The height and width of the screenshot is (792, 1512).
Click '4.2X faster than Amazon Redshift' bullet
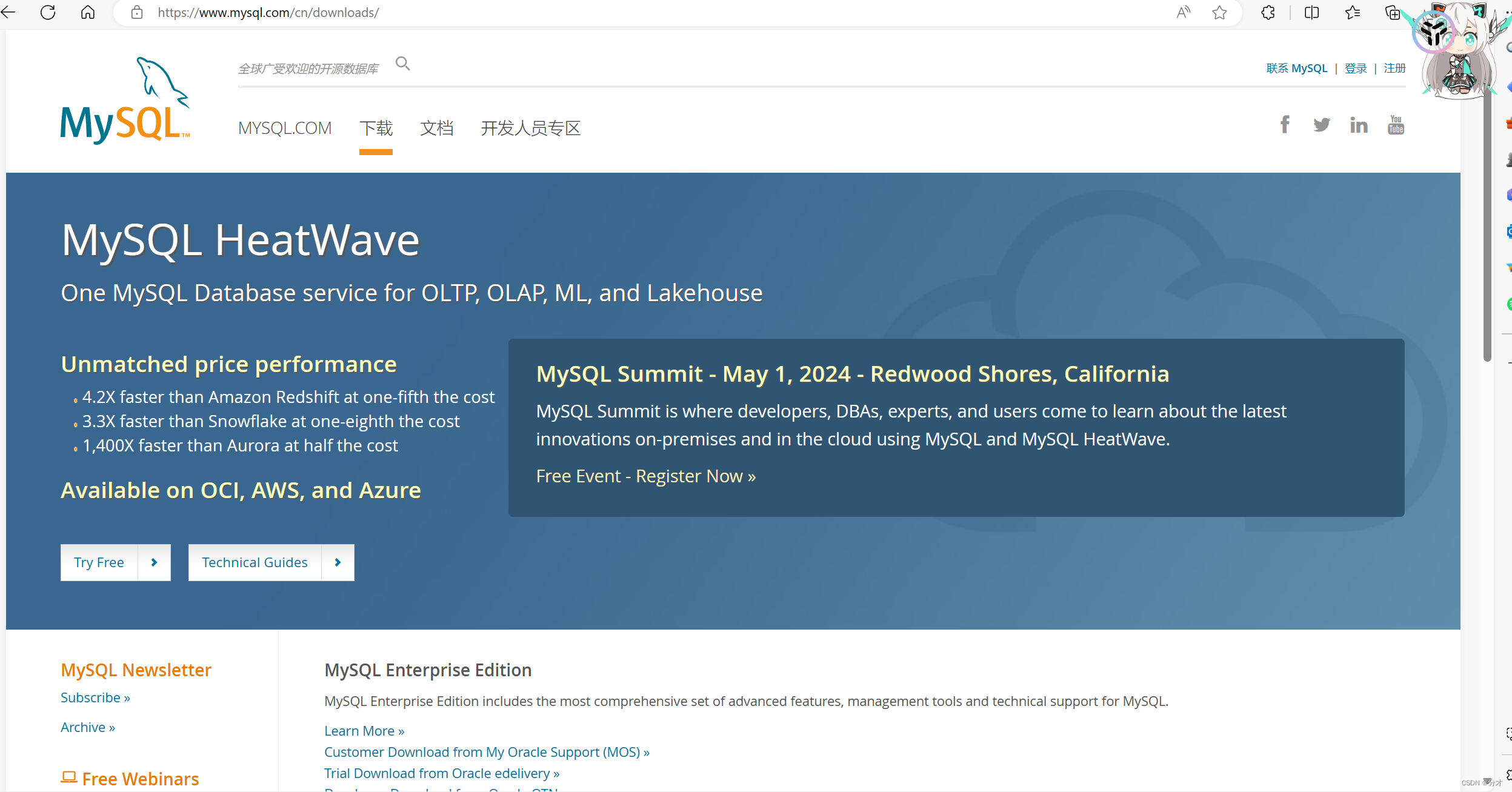[x=288, y=397]
